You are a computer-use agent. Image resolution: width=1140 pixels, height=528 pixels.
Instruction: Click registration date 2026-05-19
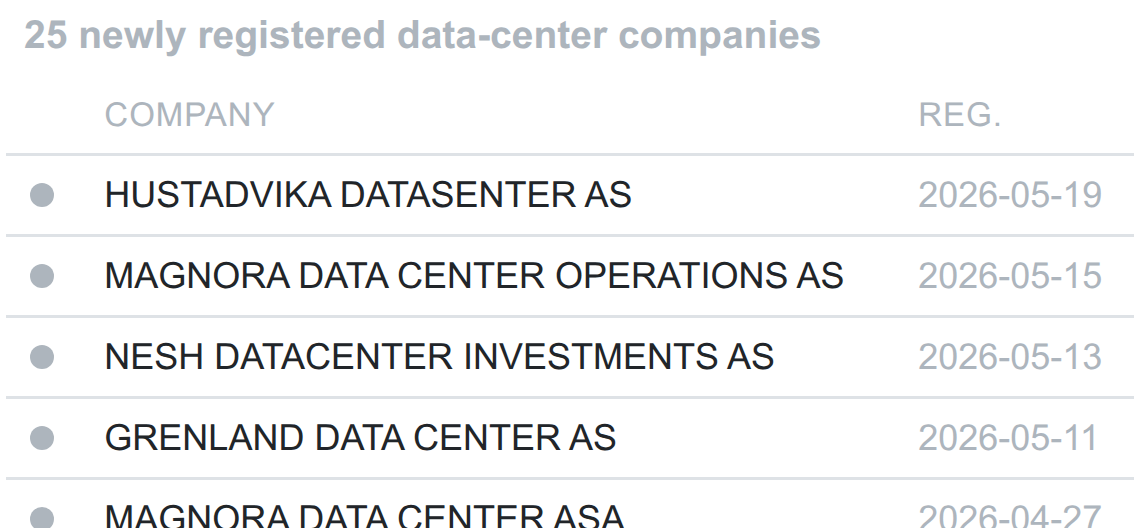[x=1011, y=195]
